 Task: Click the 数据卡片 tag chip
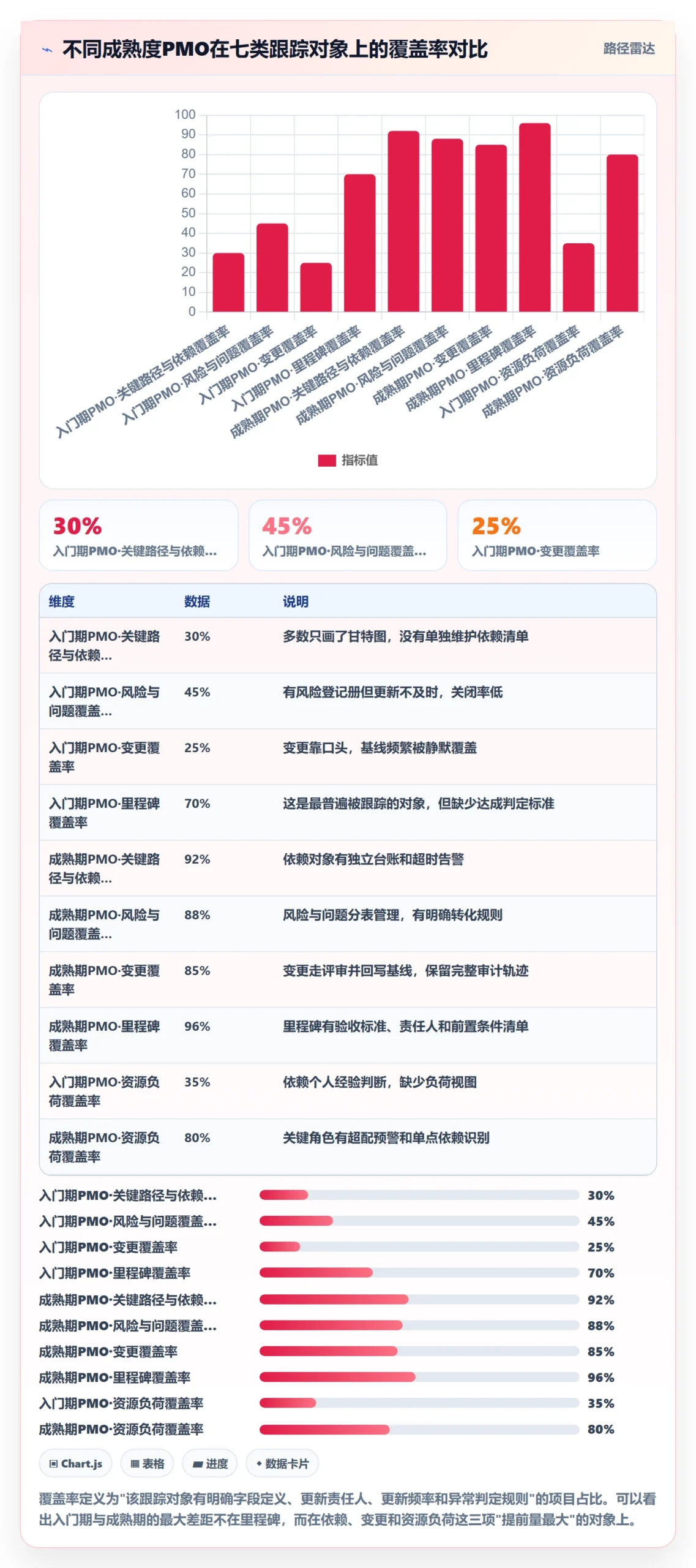[282, 1463]
